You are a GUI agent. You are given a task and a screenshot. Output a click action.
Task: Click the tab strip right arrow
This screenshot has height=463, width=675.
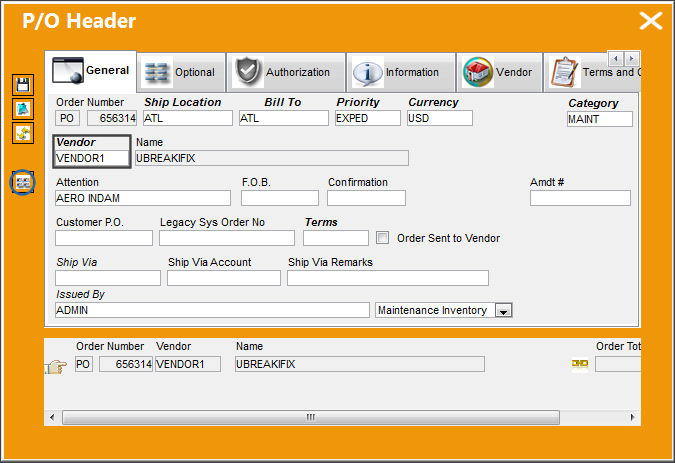click(x=632, y=58)
